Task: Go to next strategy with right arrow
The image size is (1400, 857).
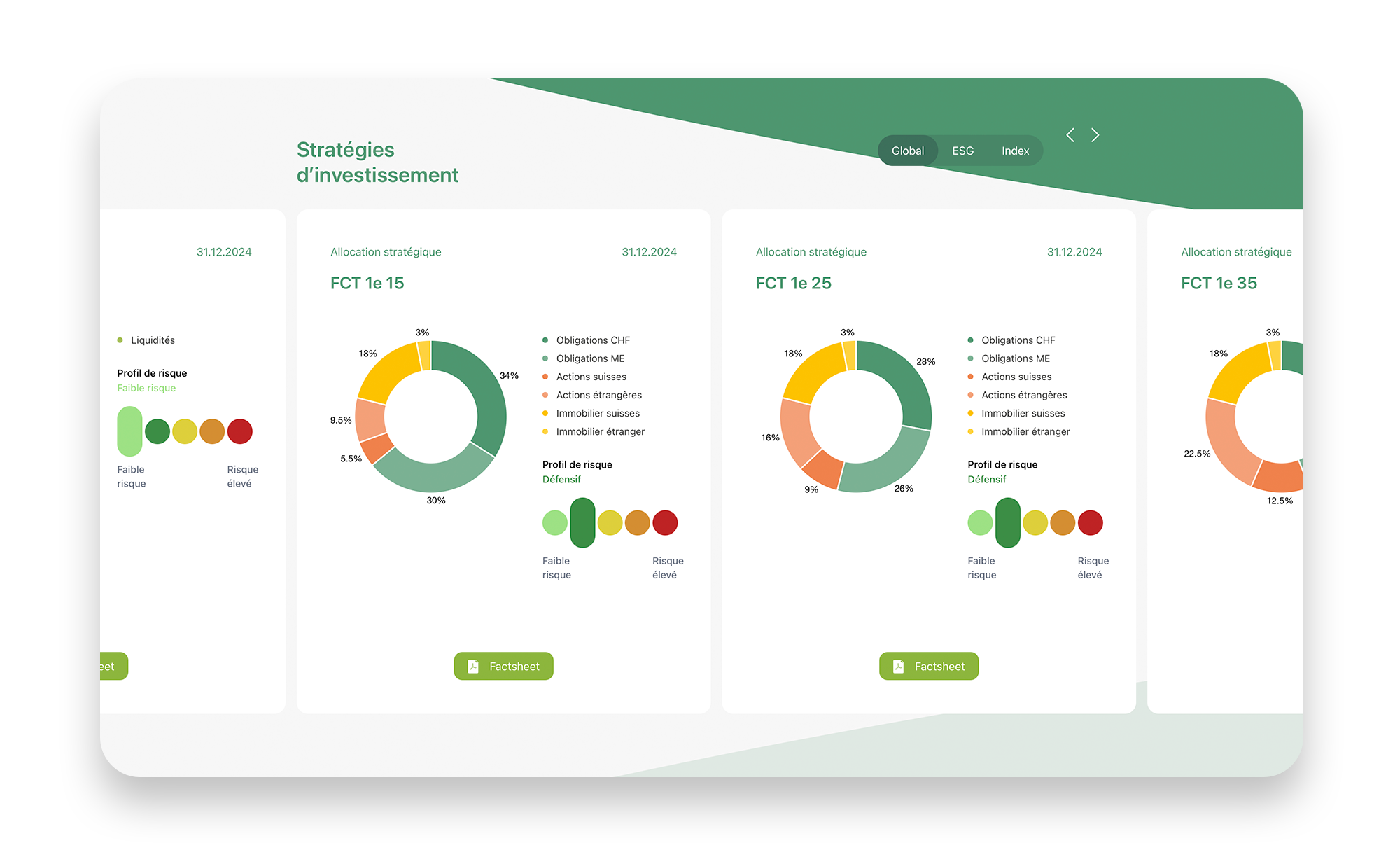Action: (1095, 135)
